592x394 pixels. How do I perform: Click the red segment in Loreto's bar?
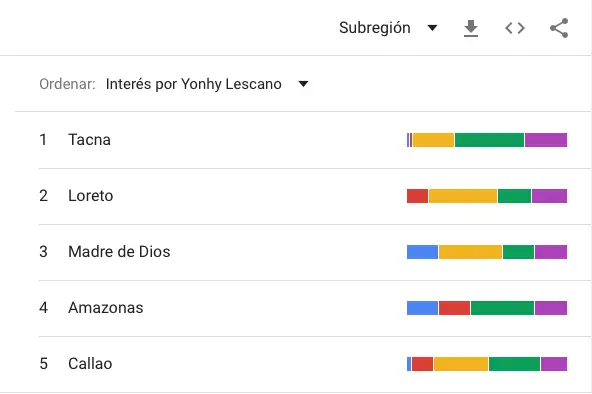click(418, 196)
